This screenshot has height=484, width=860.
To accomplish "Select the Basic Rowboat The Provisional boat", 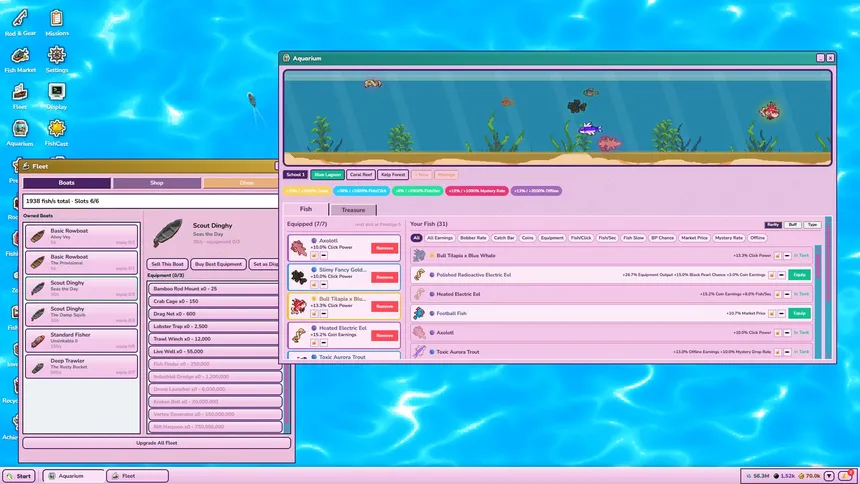I will pyautogui.click(x=81, y=262).
